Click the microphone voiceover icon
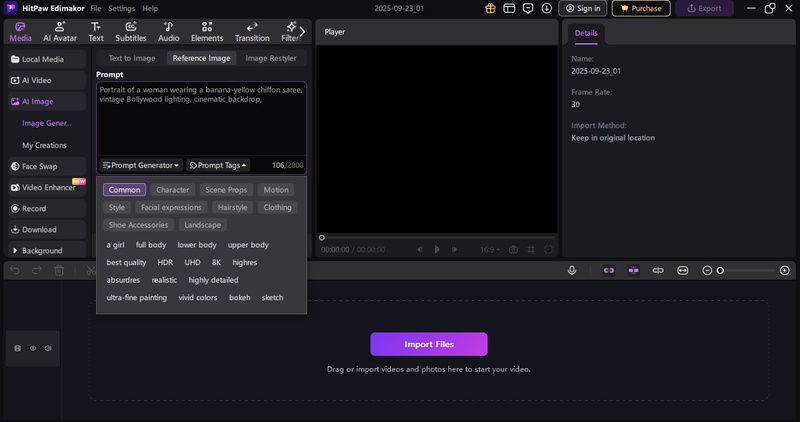The image size is (800, 422). [572, 270]
